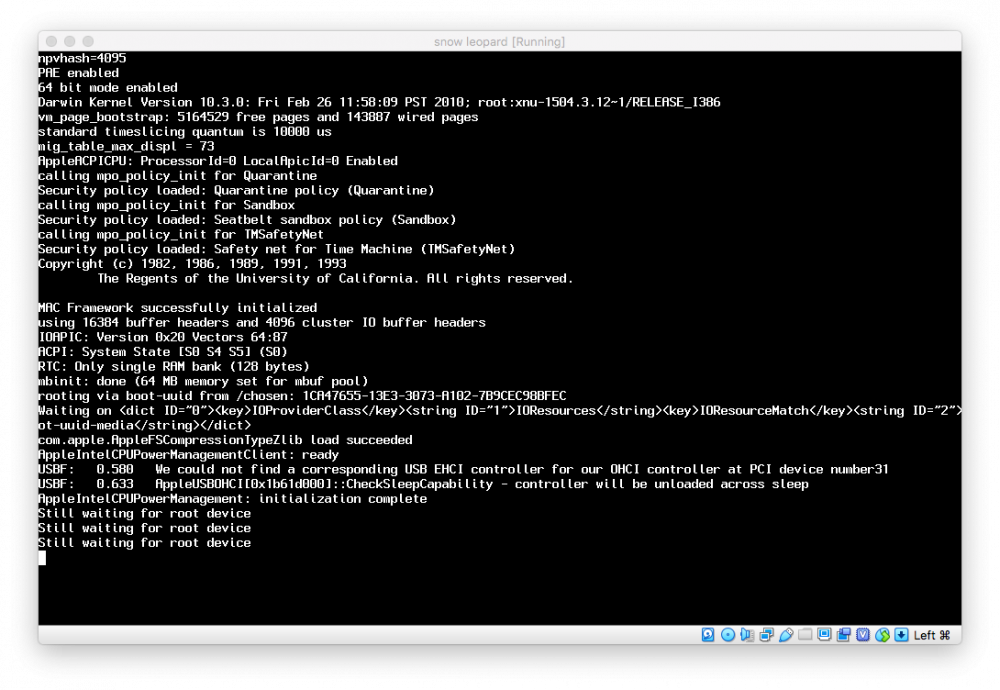
Task: Click the shared folders icon
Action: click(x=805, y=635)
